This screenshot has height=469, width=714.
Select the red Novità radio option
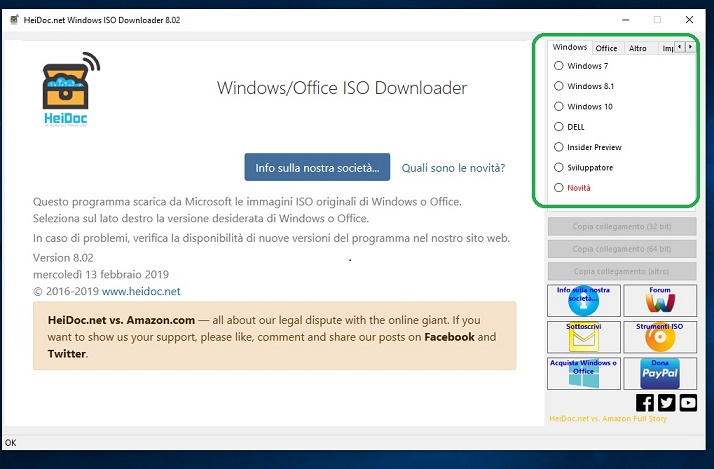tap(558, 188)
